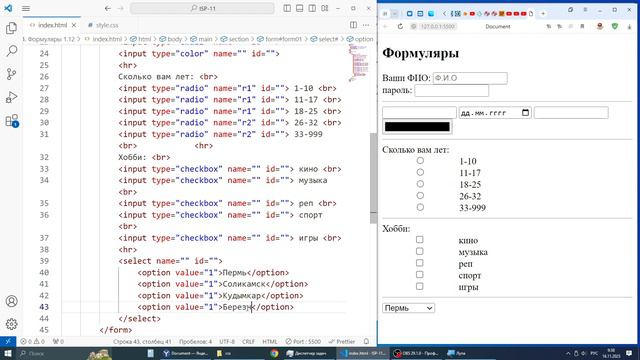The height and width of the screenshot is (360, 640).
Task: Change HTML language mode in status bar
Action: (x=269, y=341)
